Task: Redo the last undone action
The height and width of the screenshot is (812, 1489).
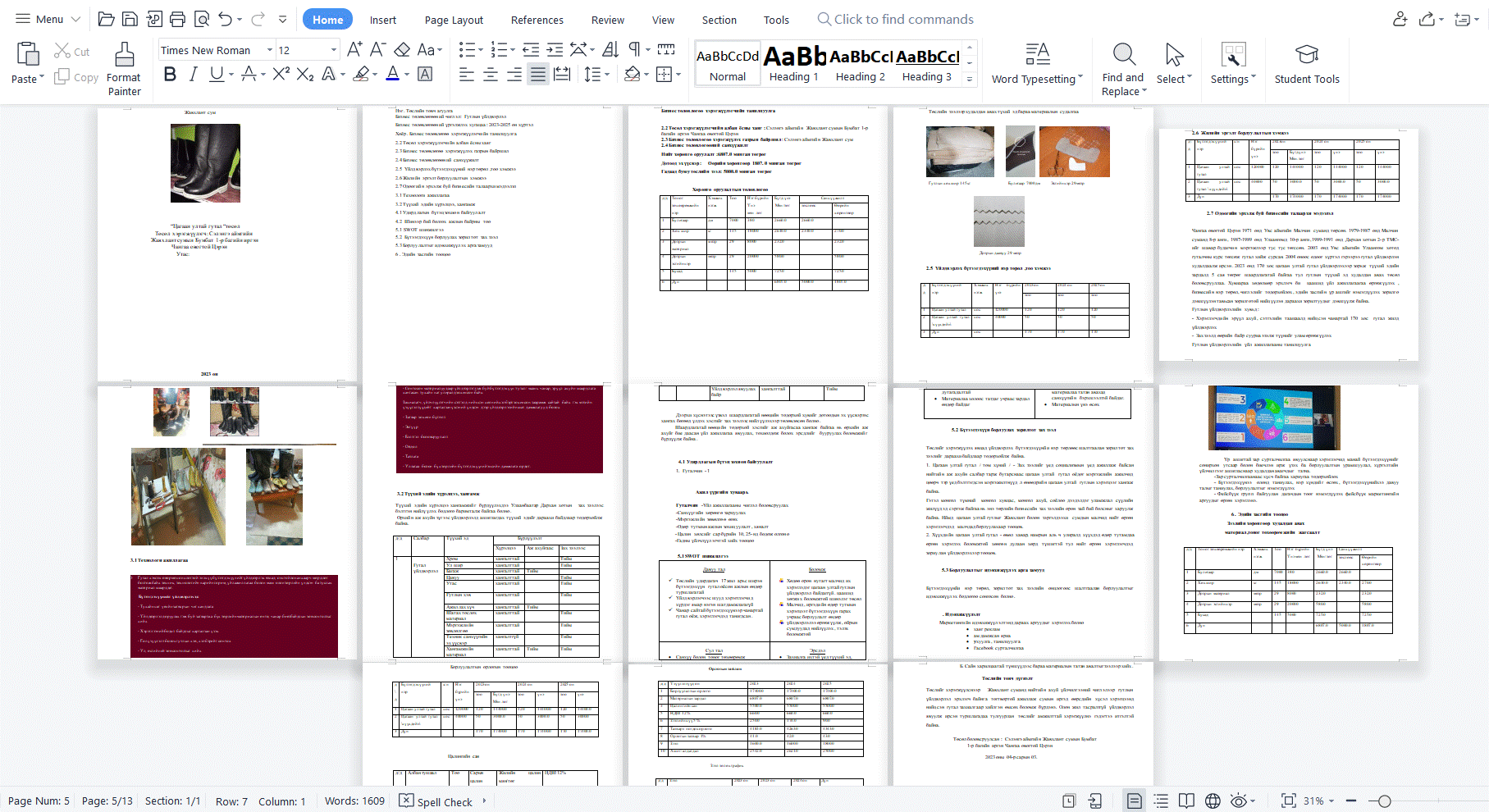Action: pyautogui.click(x=258, y=19)
